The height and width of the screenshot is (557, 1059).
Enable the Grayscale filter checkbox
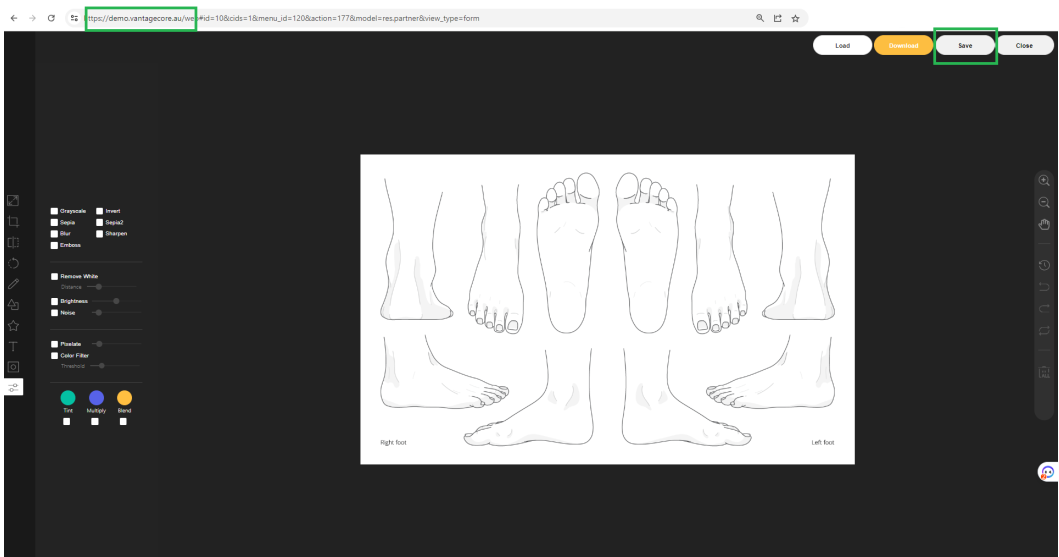pos(55,211)
